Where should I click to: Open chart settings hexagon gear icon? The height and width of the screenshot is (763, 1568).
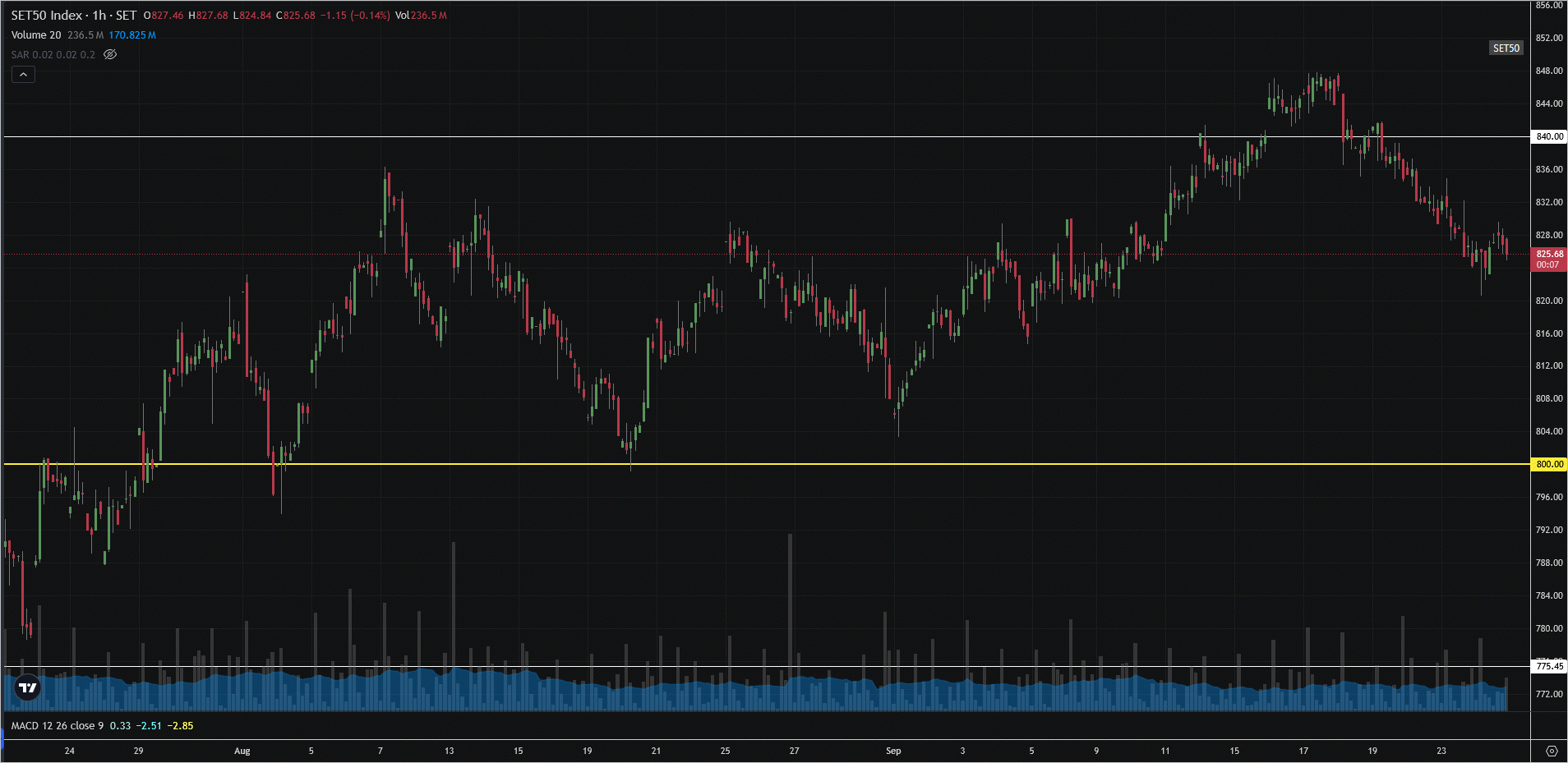[x=1551, y=751]
